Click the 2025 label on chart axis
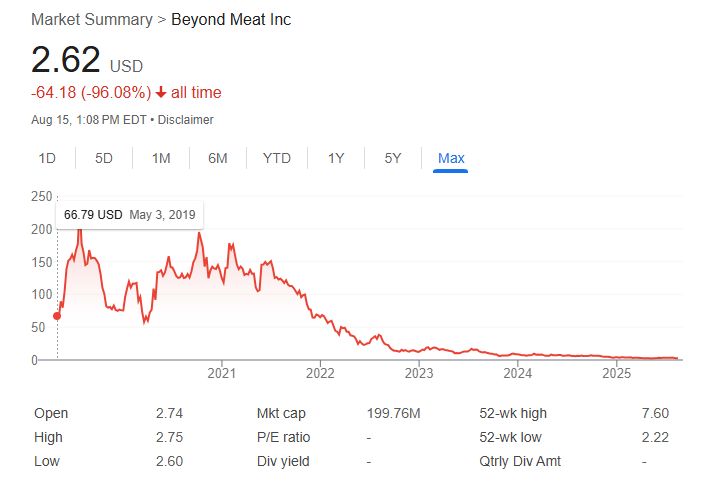The width and height of the screenshot is (705, 488). 617,374
